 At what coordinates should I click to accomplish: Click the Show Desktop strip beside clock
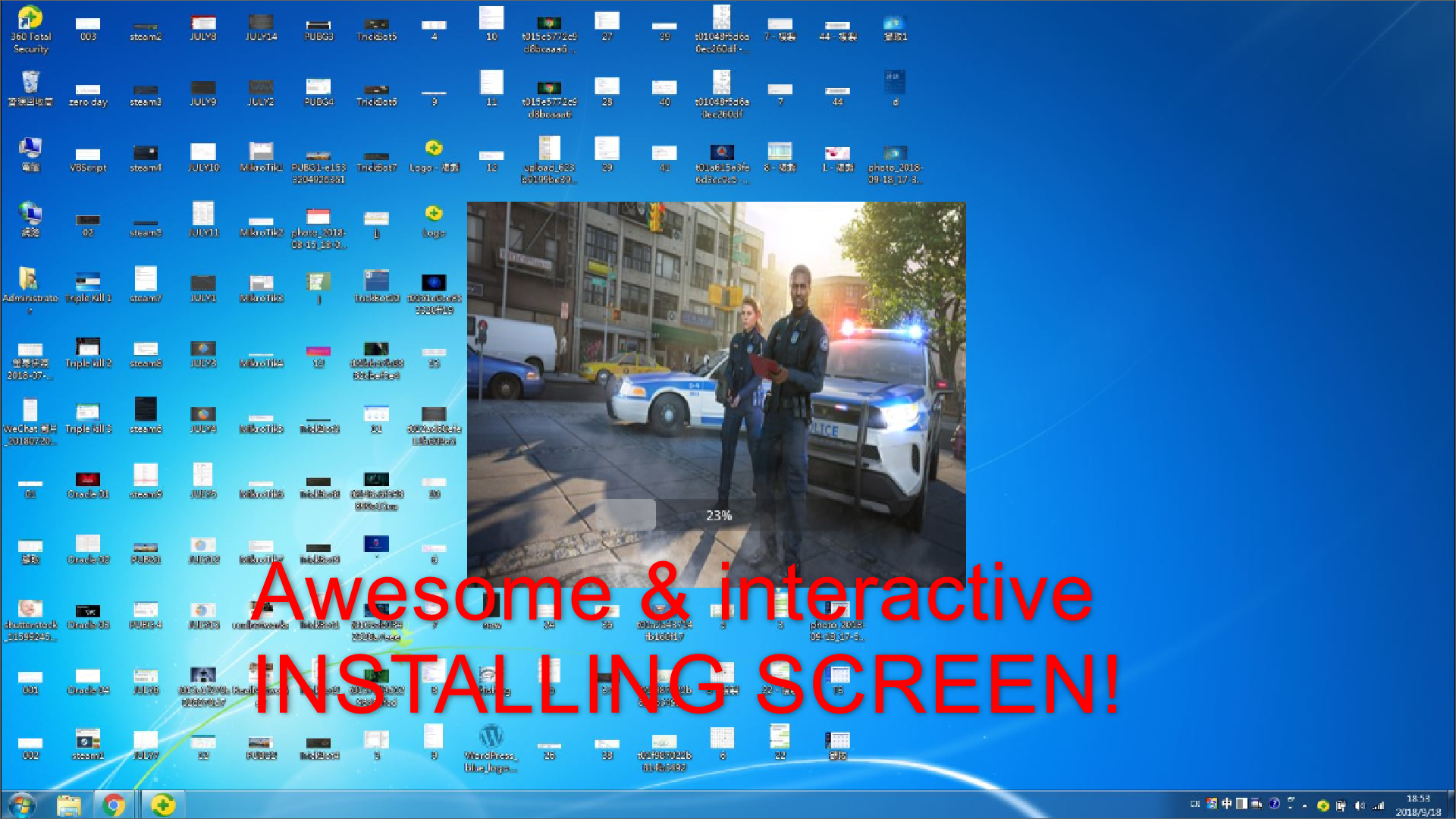1451,805
